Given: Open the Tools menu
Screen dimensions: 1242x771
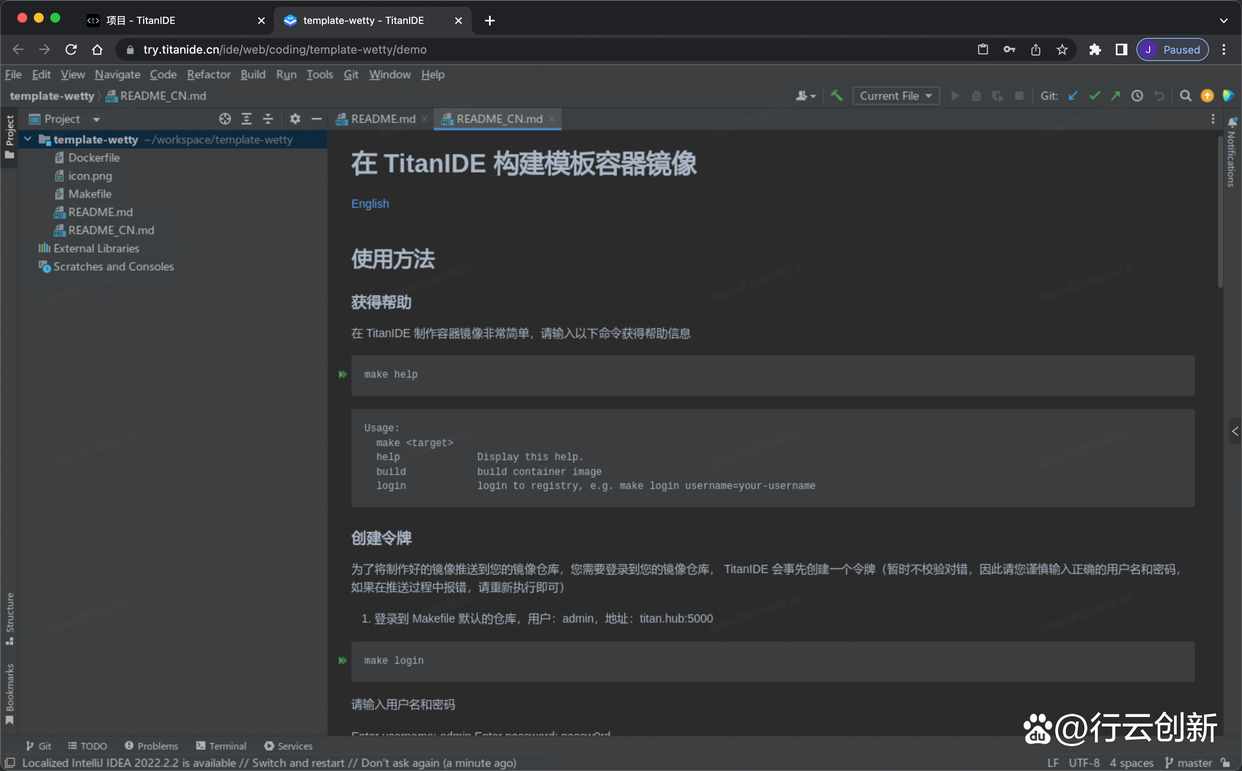Looking at the screenshot, I should point(319,74).
